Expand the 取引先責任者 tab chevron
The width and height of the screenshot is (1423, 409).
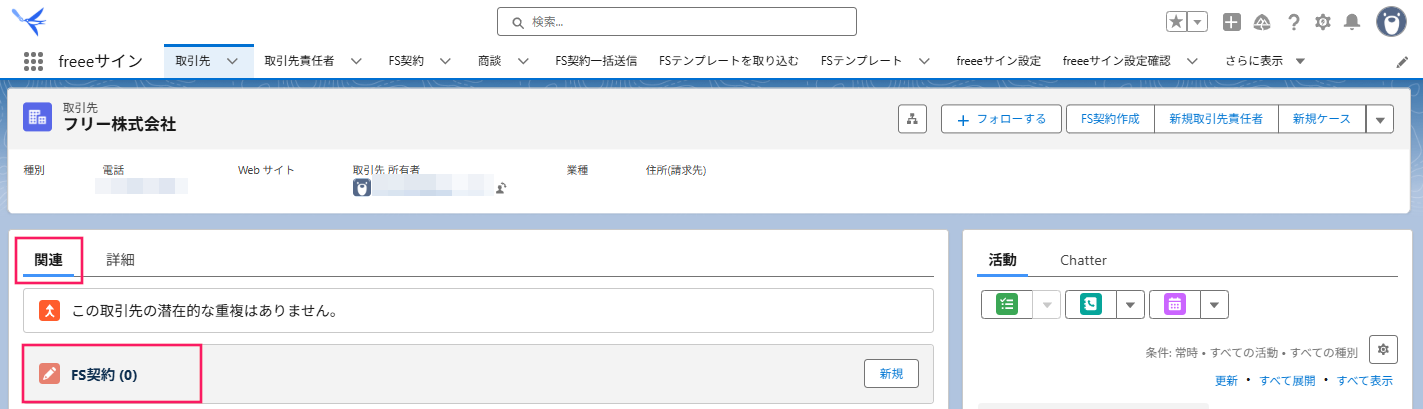(356, 61)
